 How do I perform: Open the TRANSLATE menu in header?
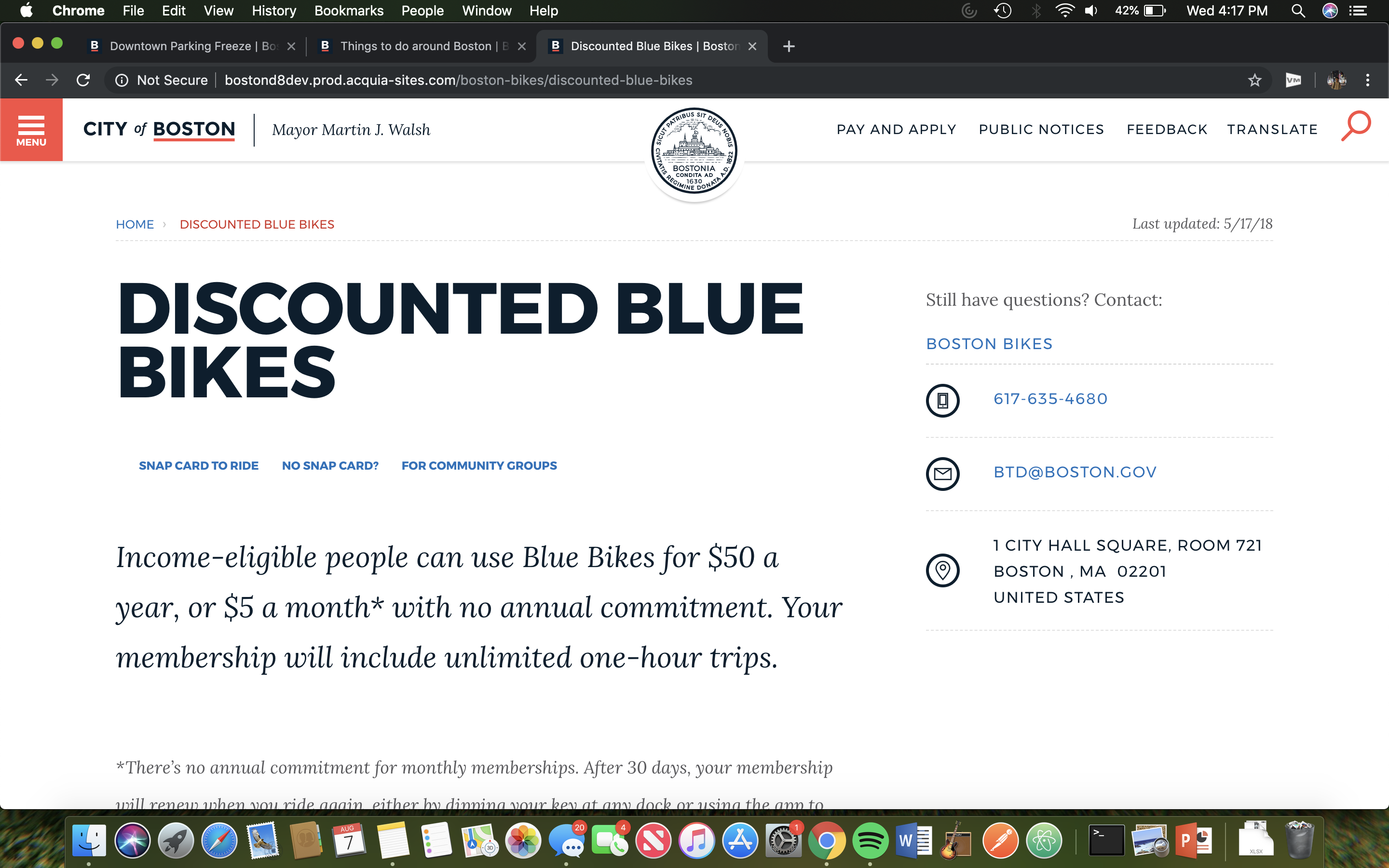coord(1272,130)
